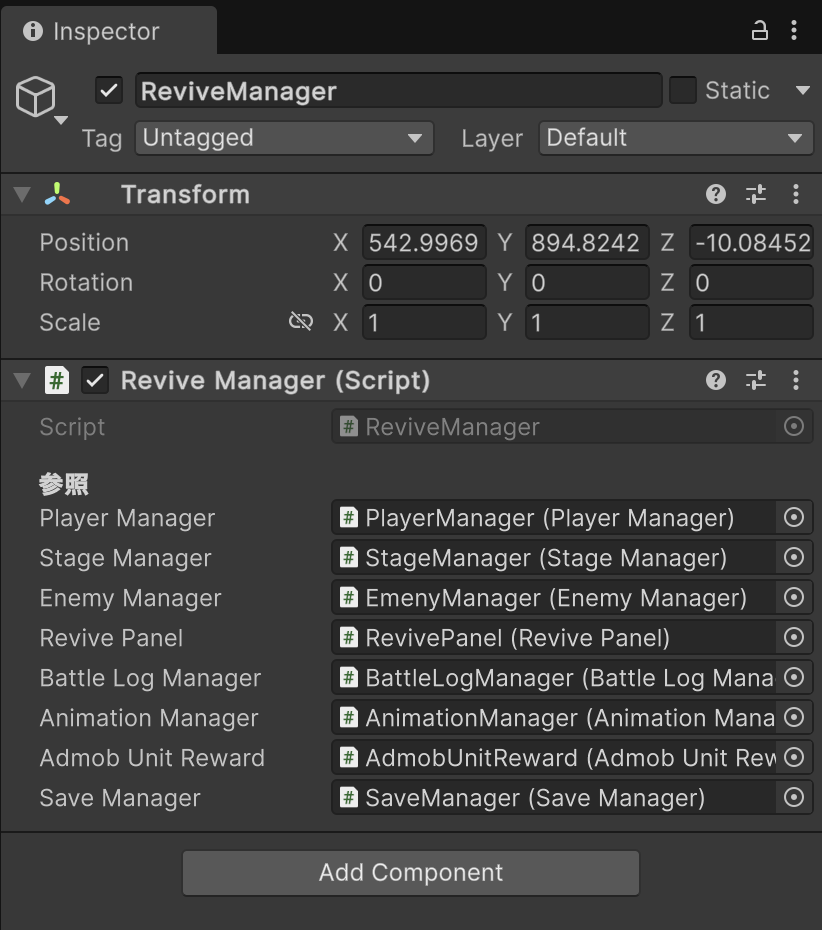Screen dimensions: 822x930
Task: Open Transform preset settings icon
Action: (x=756, y=194)
